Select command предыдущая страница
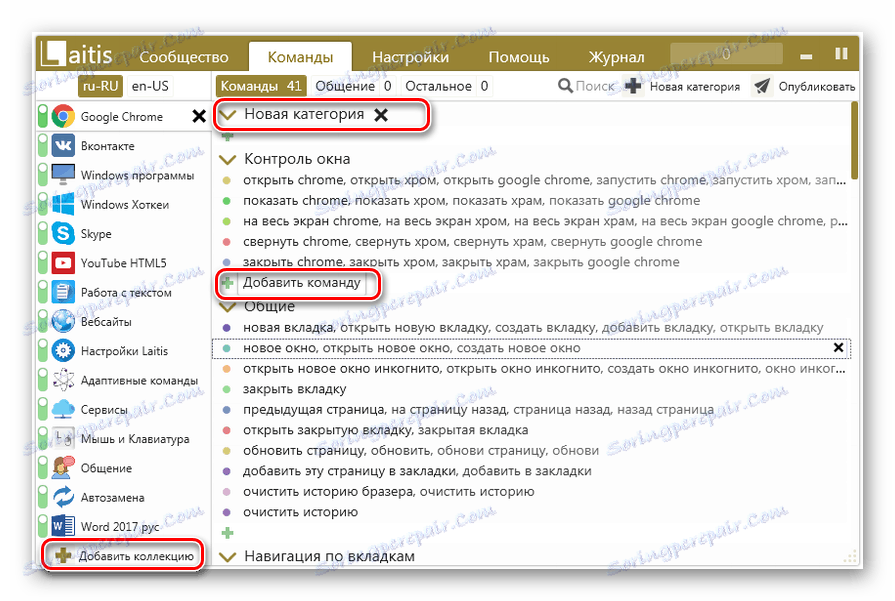 (478, 410)
